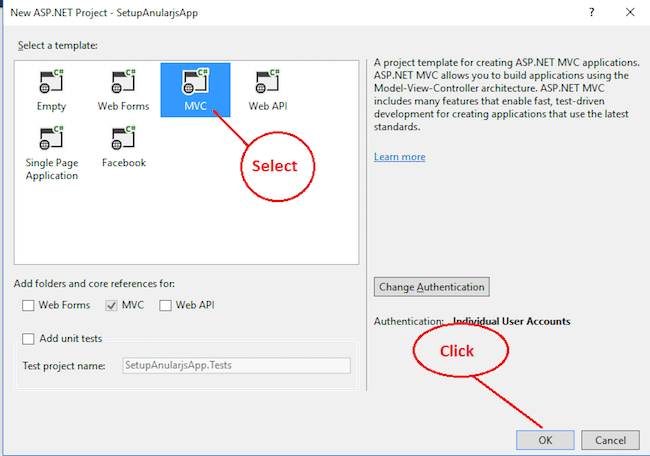Click the help question mark icon
Screen dimensions: 650x456
592,12
